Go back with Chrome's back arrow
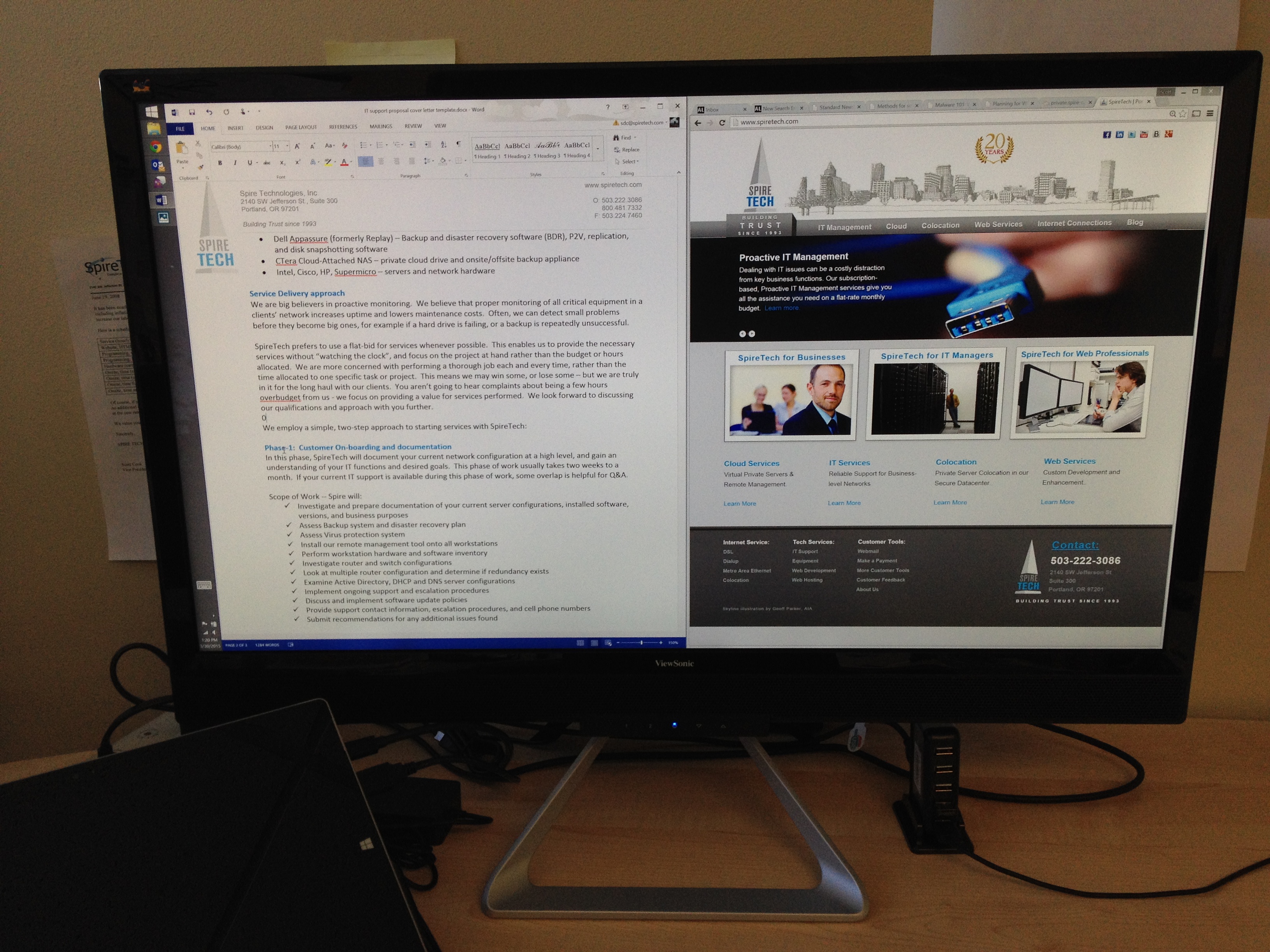Screen dimensions: 1270x952 [x=698, y=123]
